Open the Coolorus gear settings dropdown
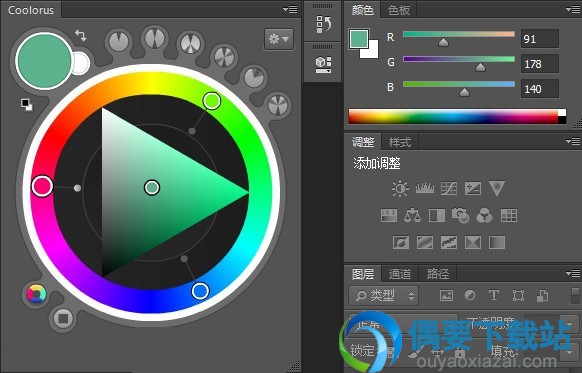Viewport: 582px width, 373px height. (279, 39)
